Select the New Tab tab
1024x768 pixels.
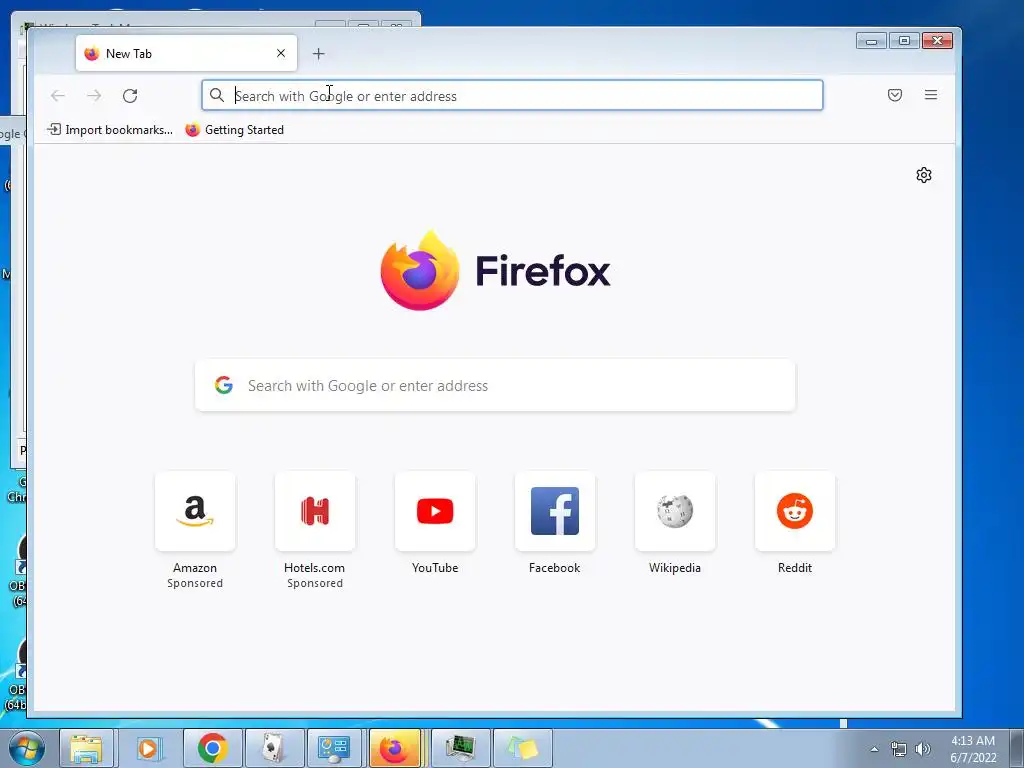click(186, 54)
